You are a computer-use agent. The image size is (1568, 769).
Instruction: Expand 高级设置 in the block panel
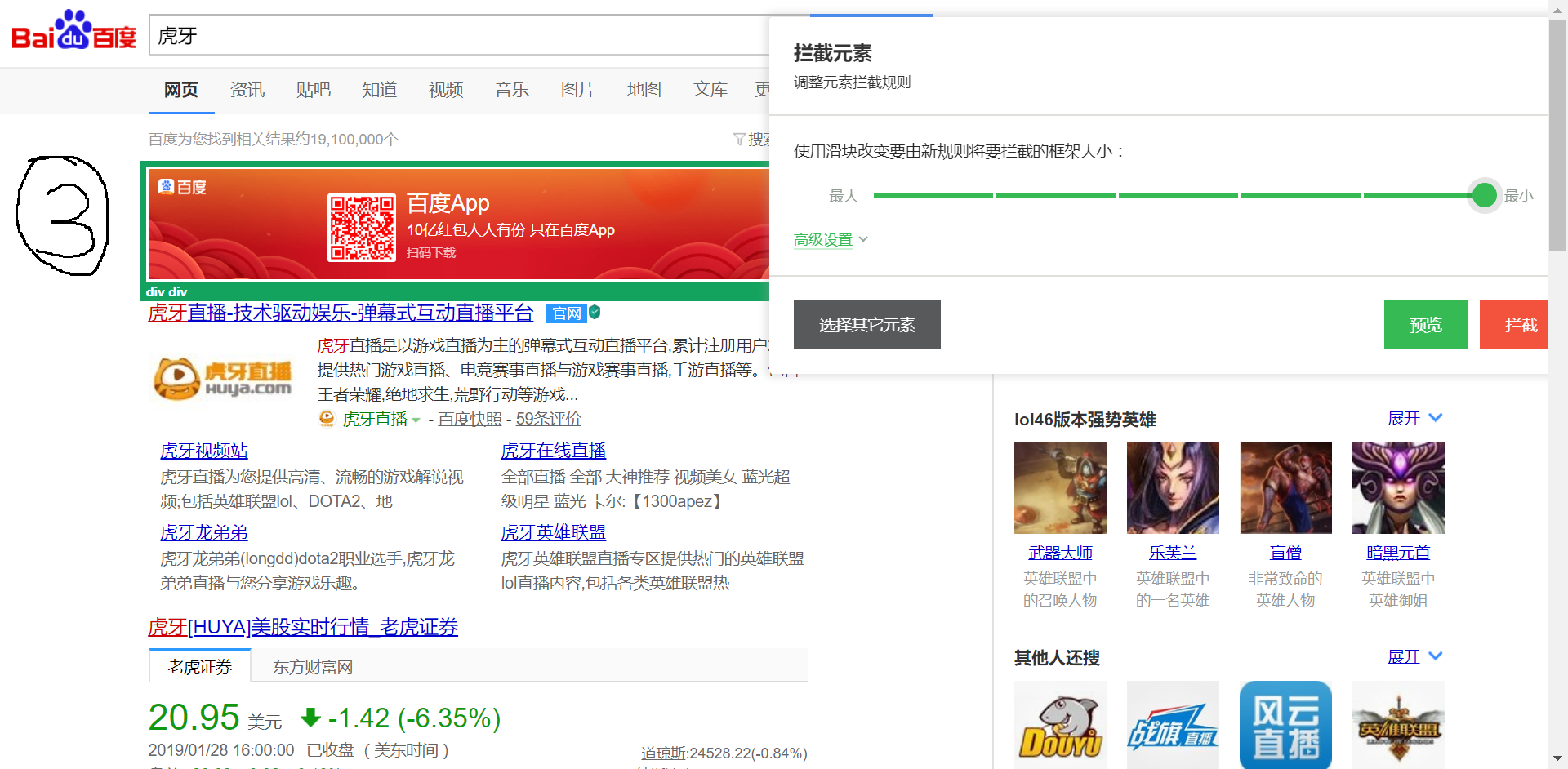point(831,240)
